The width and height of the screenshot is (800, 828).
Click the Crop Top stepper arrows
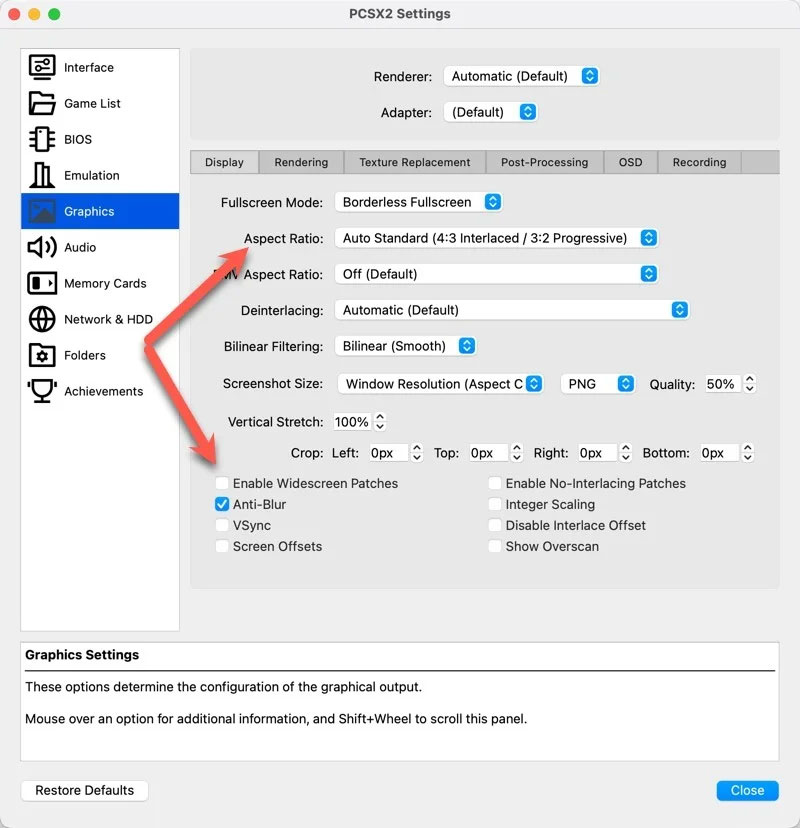pos(516,453)
